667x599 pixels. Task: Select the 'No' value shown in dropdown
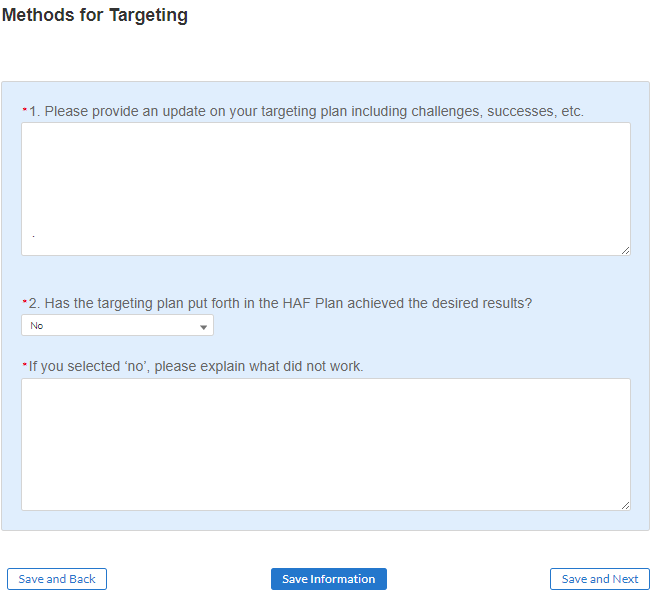tap(37, 326)
